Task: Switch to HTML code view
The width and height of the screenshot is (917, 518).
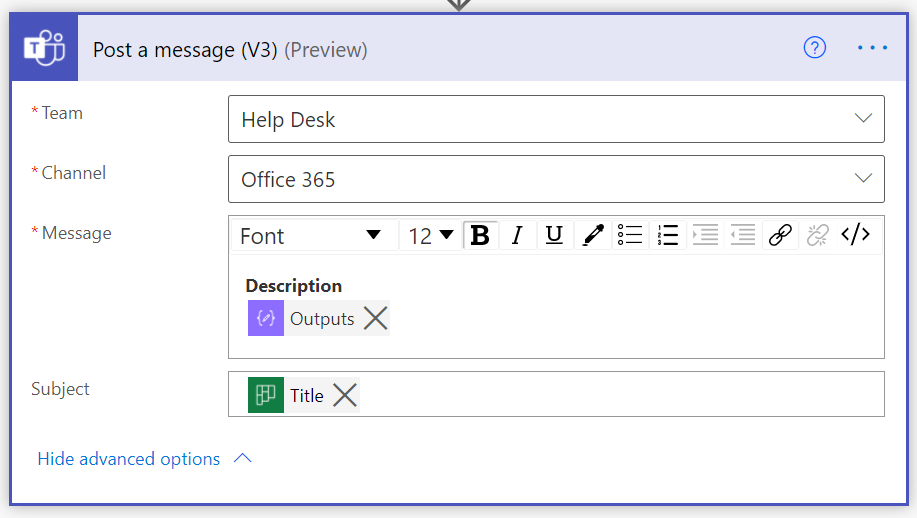Action: point(855,235)
